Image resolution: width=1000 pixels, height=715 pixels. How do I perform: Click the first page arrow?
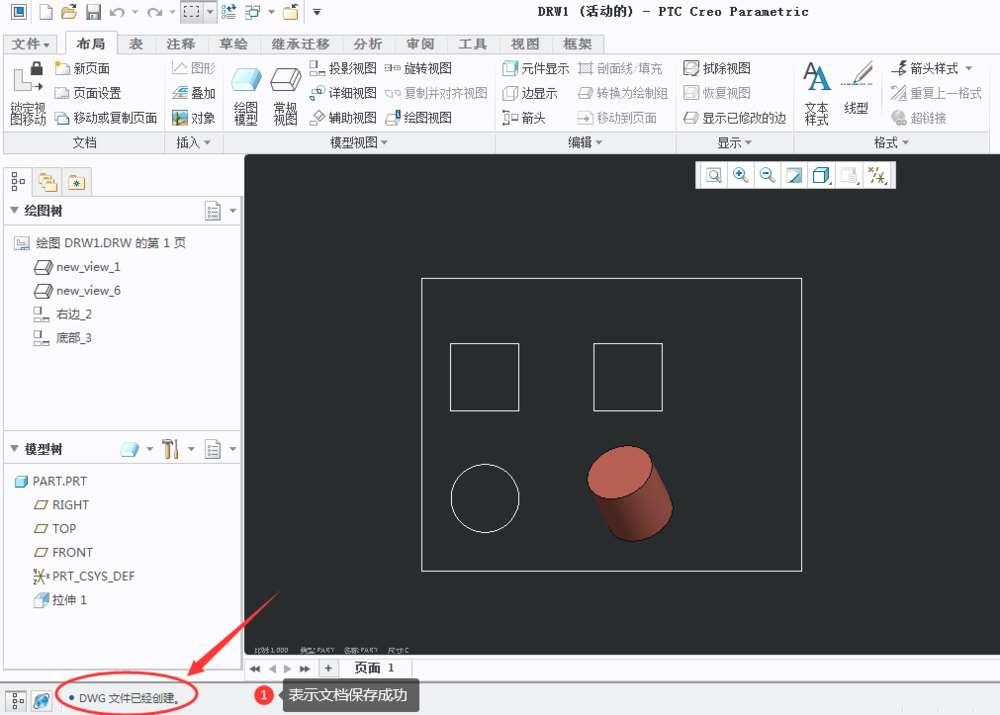click(x=254, y=668)
